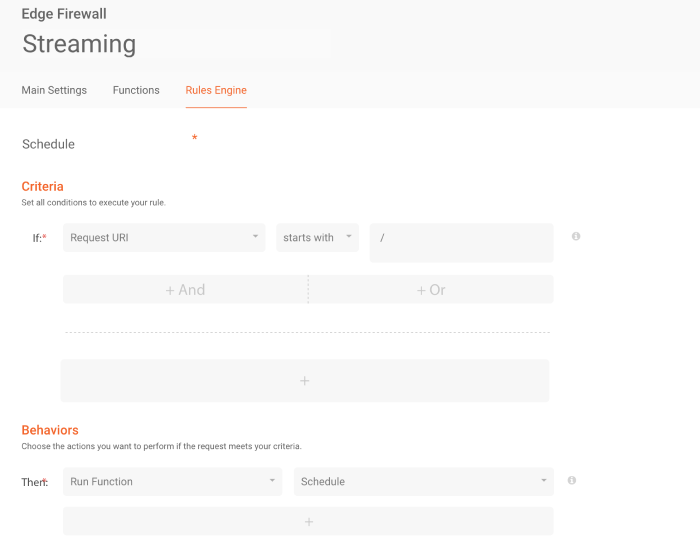Add an Or condition
The width and height of the screenshot is (700, 553).
tap(431, 290)
